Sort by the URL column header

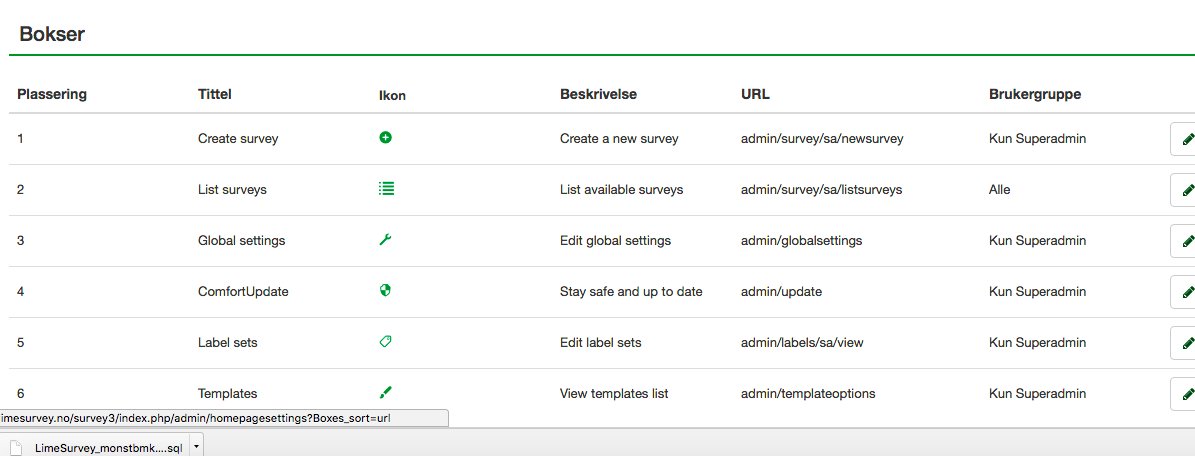(x=755, y=95)
